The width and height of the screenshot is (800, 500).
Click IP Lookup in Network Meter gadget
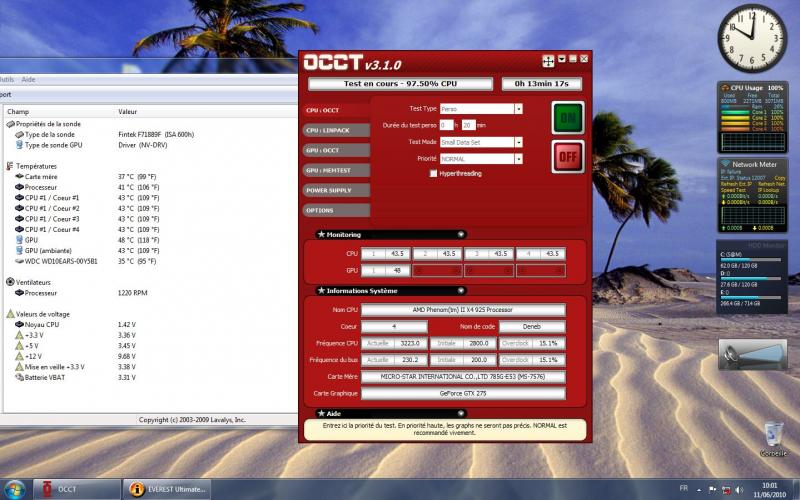(768, 190)
